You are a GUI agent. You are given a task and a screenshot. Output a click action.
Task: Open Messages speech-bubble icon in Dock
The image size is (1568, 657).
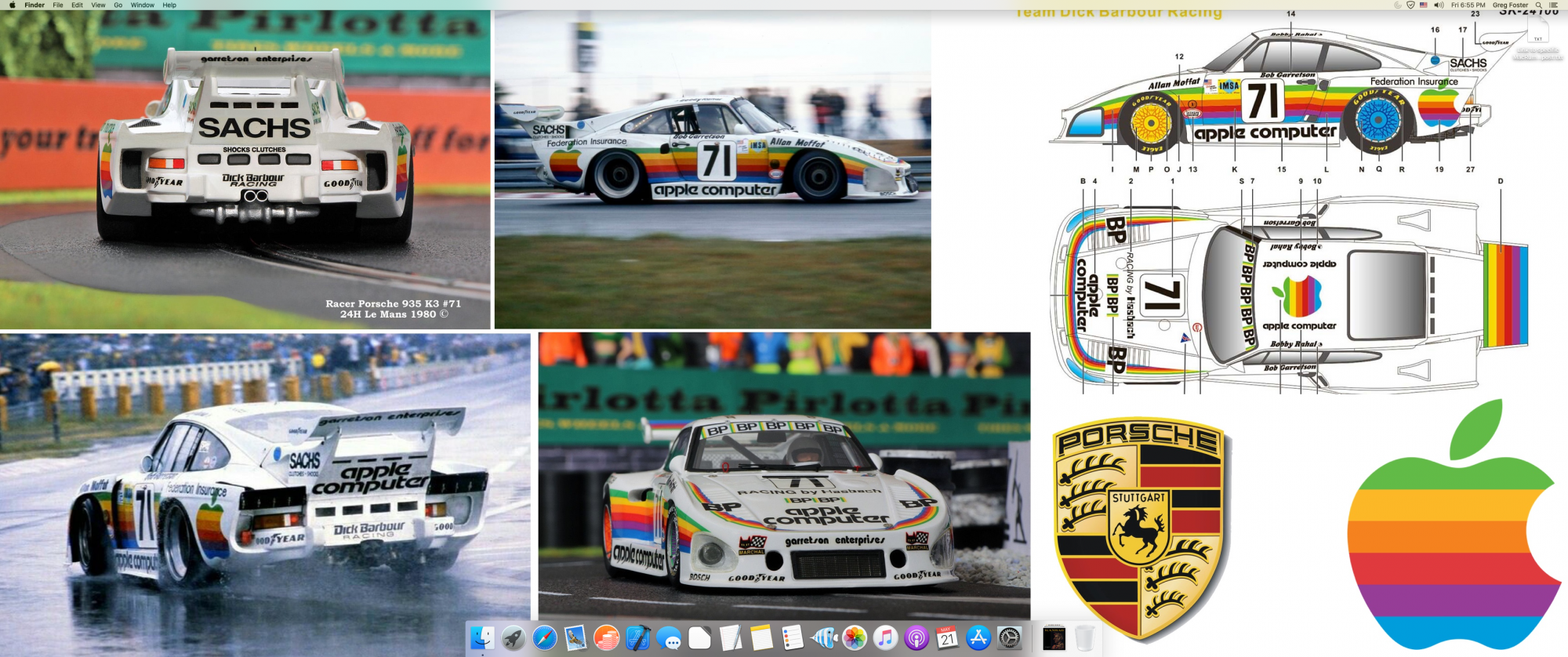click(x=669, y=637)
